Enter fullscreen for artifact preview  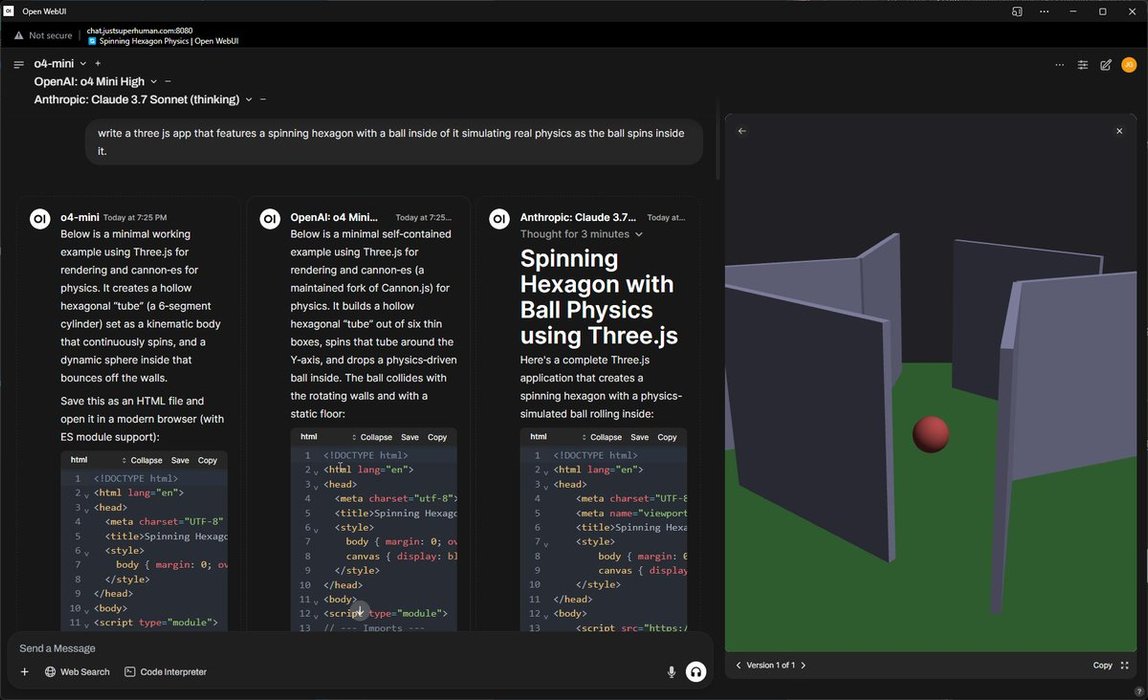(1125, 666)
